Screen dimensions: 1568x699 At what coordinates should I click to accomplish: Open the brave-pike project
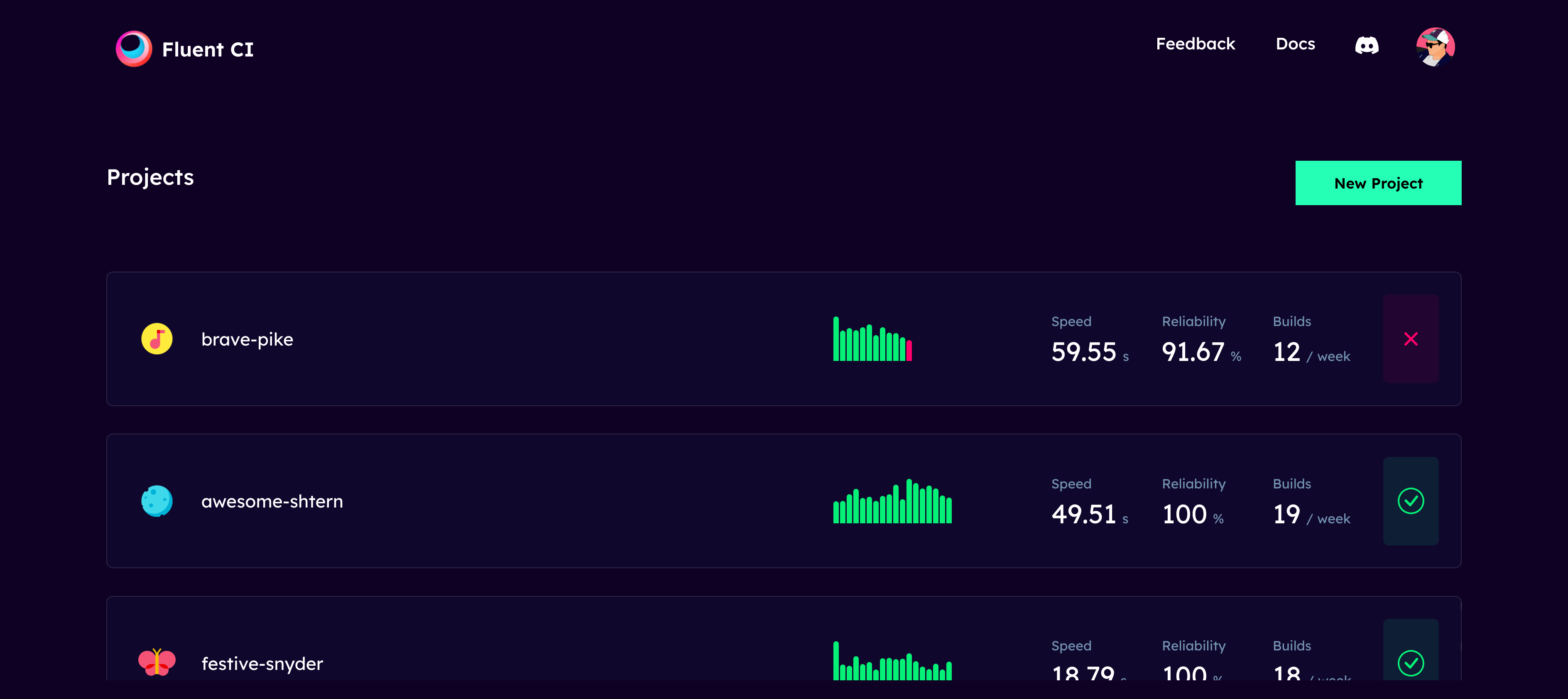click(x=247, y=339)
